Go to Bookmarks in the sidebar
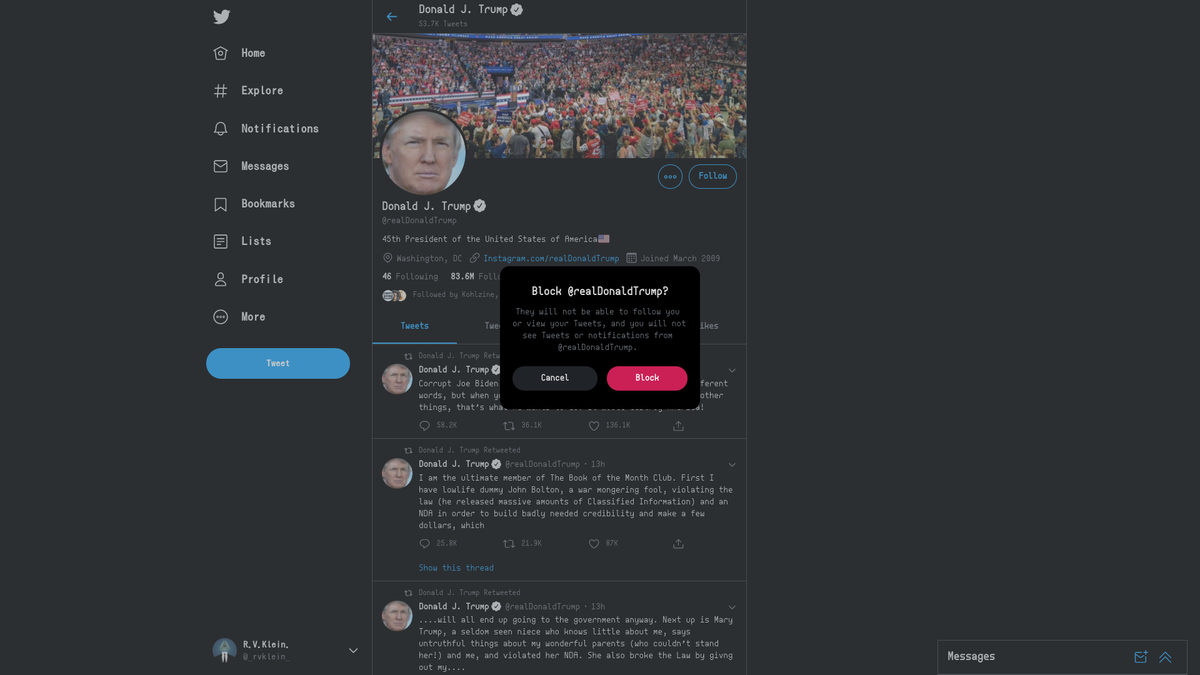This screenshot has height=675, width=1200. [254, 204]
